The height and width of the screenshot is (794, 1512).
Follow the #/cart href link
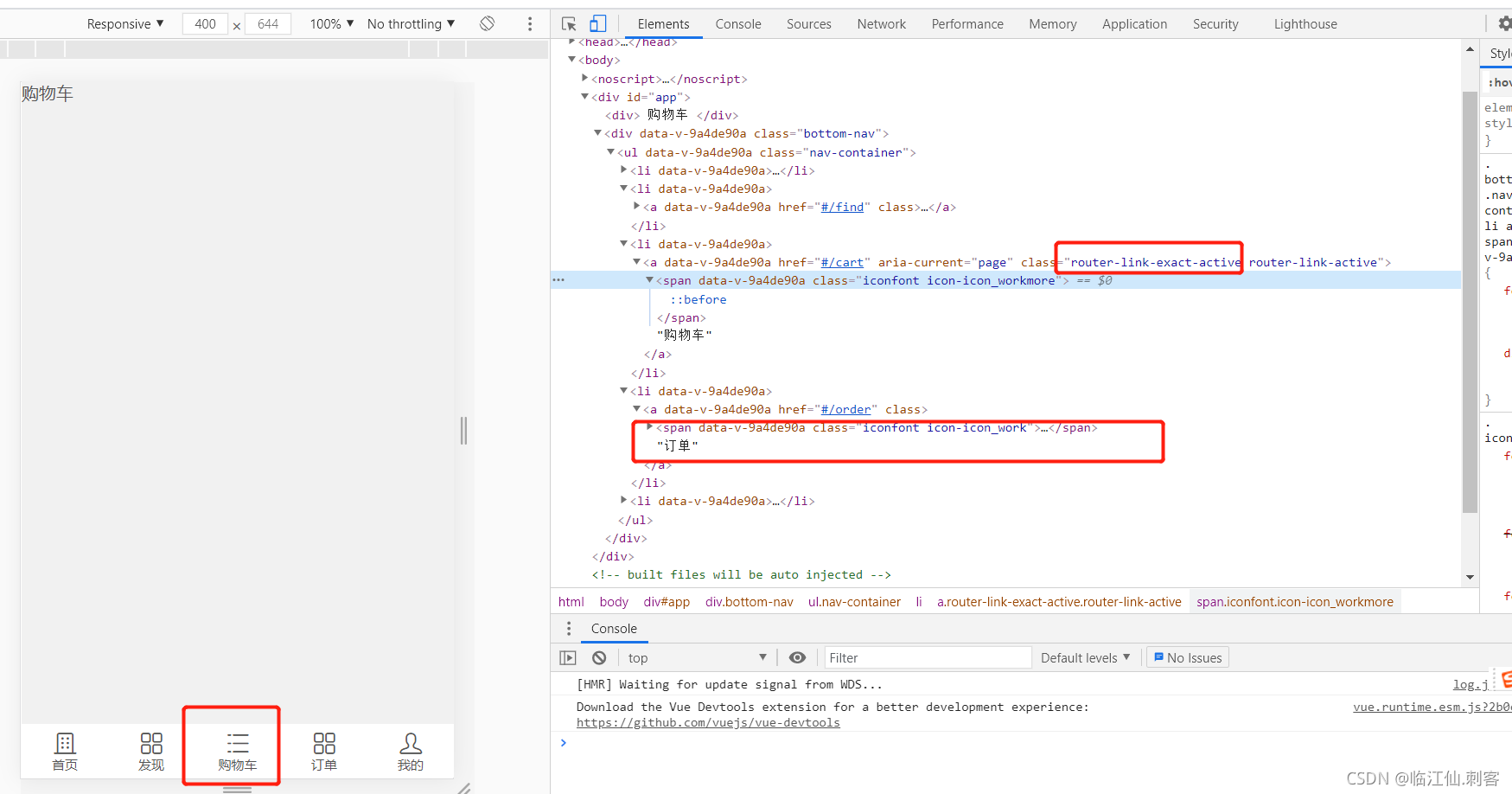842,262
